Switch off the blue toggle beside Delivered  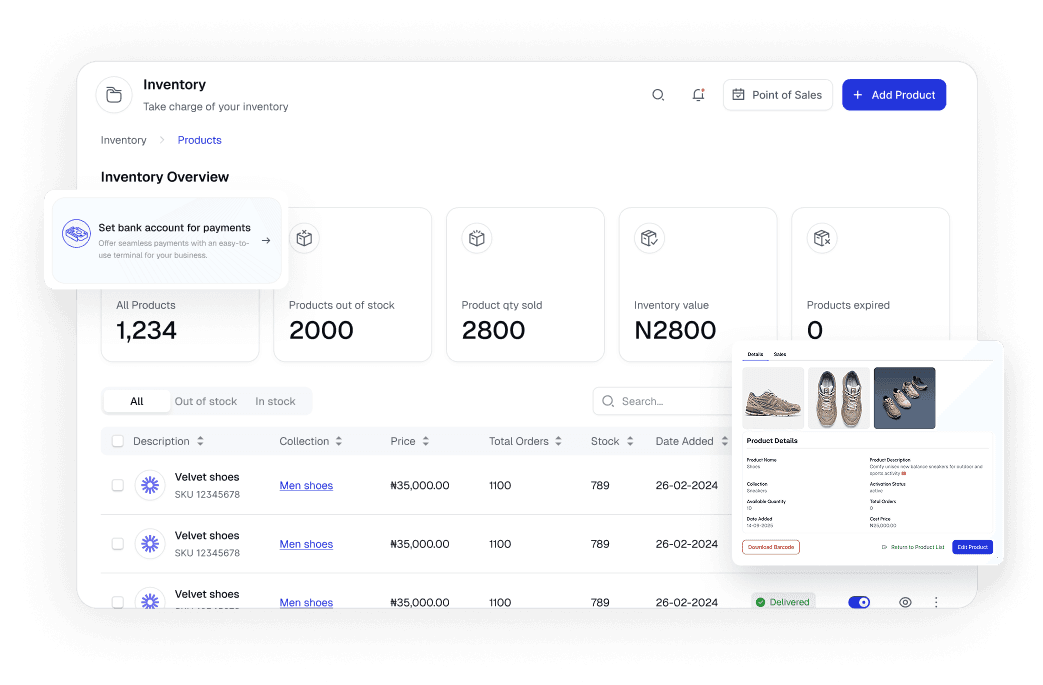click(859, 602)
